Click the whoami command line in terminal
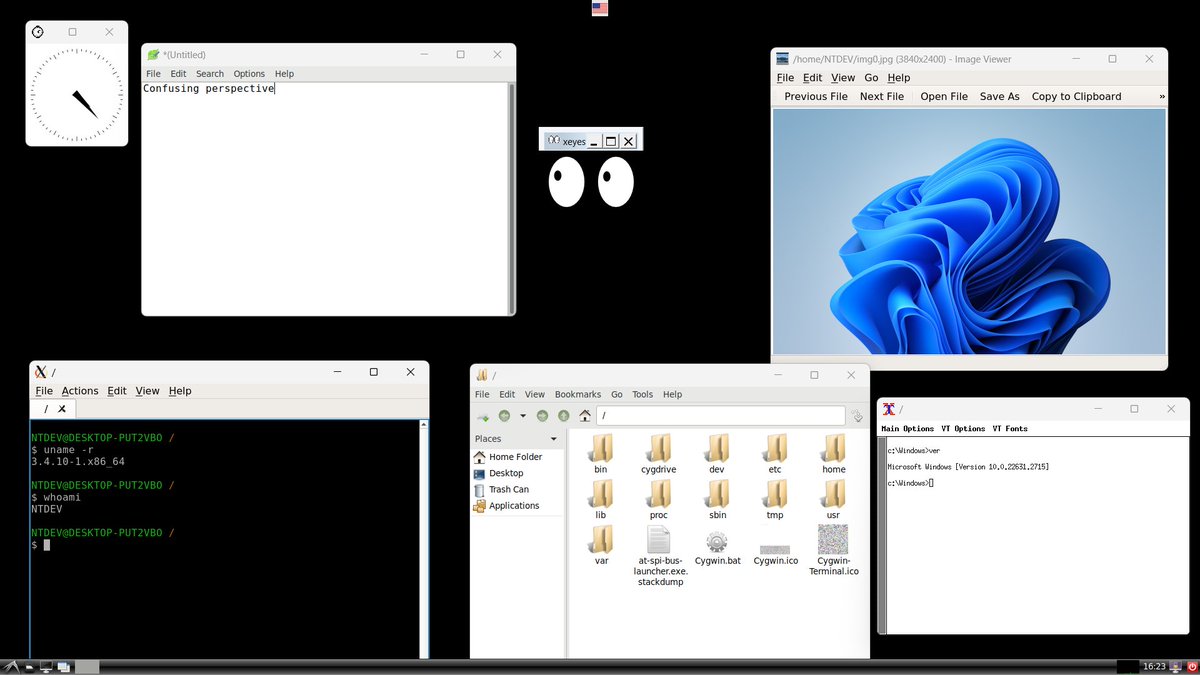This screenshot has height=675, width=1200. pyautogui.click(x=56, y=497)
